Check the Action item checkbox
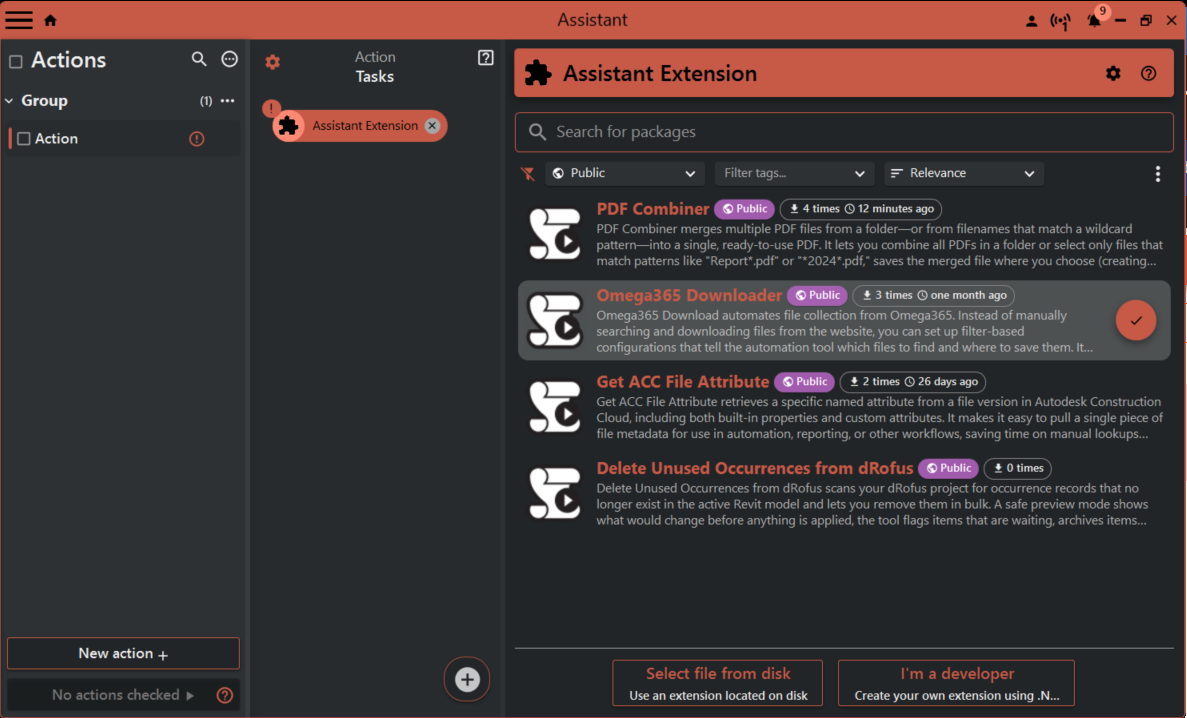The width and height of the screenshot is (1187, 718). pos(24,139)
